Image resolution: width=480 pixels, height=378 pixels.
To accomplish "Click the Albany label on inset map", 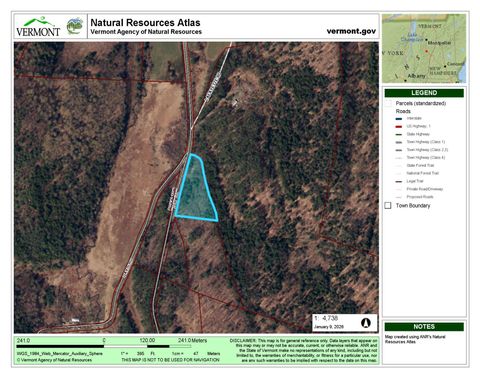I will pyautogui.click(x=416, y=76).
